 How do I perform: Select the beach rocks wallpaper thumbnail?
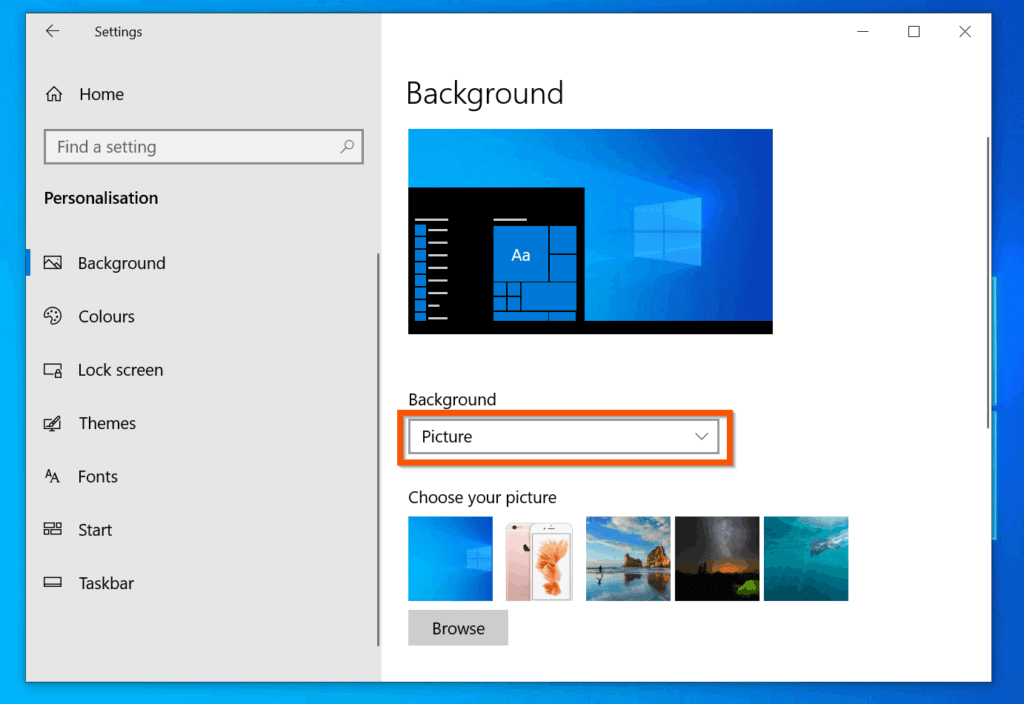tap(628, 558)
